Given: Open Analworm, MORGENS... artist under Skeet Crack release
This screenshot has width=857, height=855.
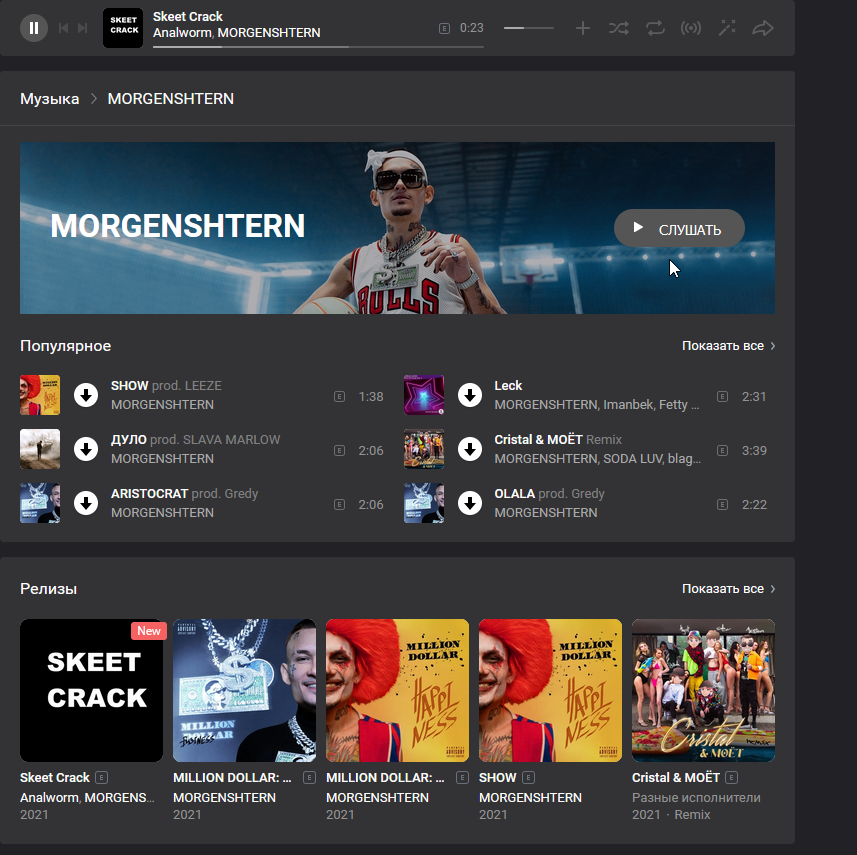Looking at the screenshot, I should click(87, 798).
